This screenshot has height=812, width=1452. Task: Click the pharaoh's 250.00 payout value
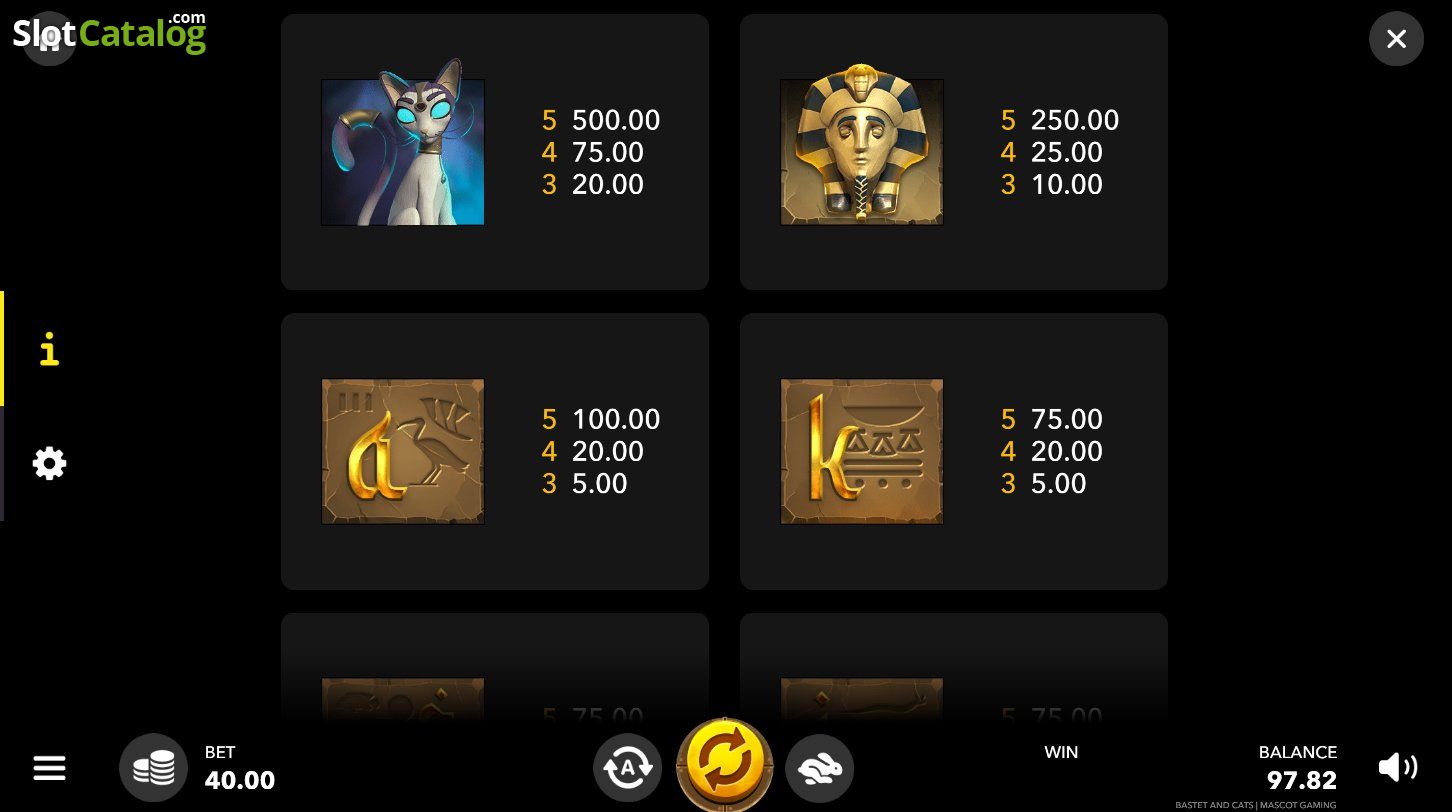pos(1075,120)
